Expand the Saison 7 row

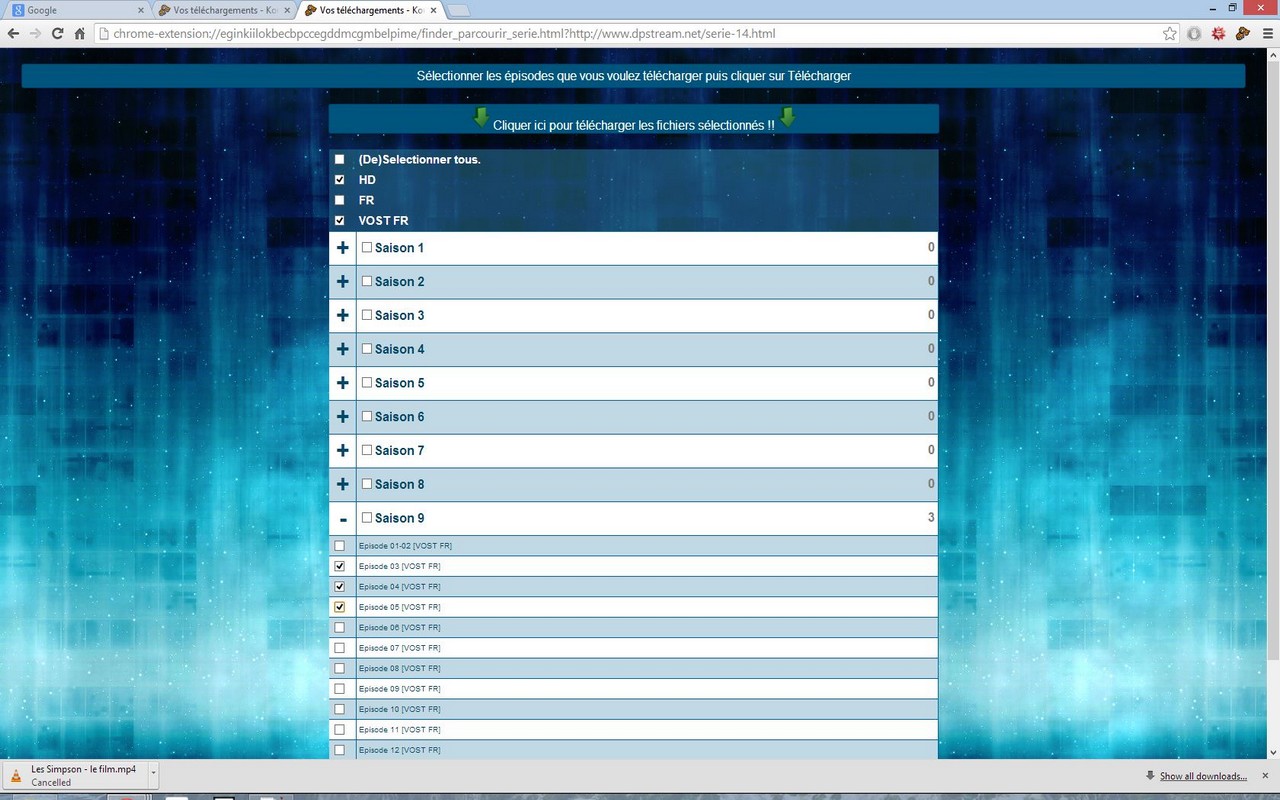click(x=343, y=451)
